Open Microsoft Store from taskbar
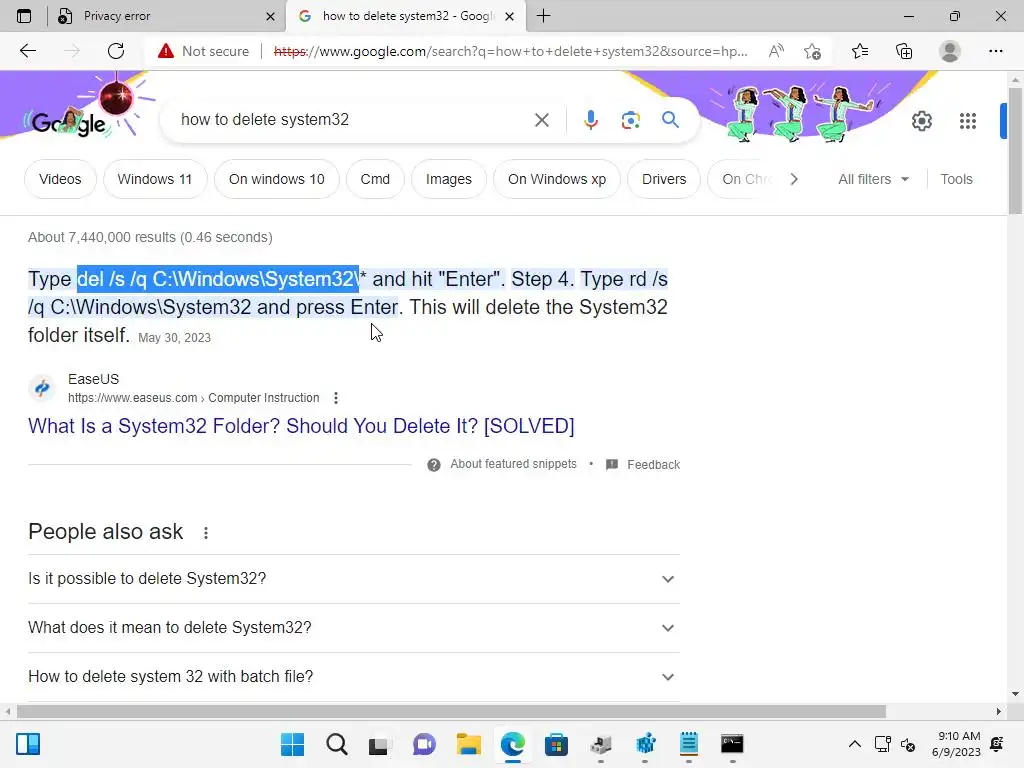Viewport: 1024px width, 768px height. (556, 744)
